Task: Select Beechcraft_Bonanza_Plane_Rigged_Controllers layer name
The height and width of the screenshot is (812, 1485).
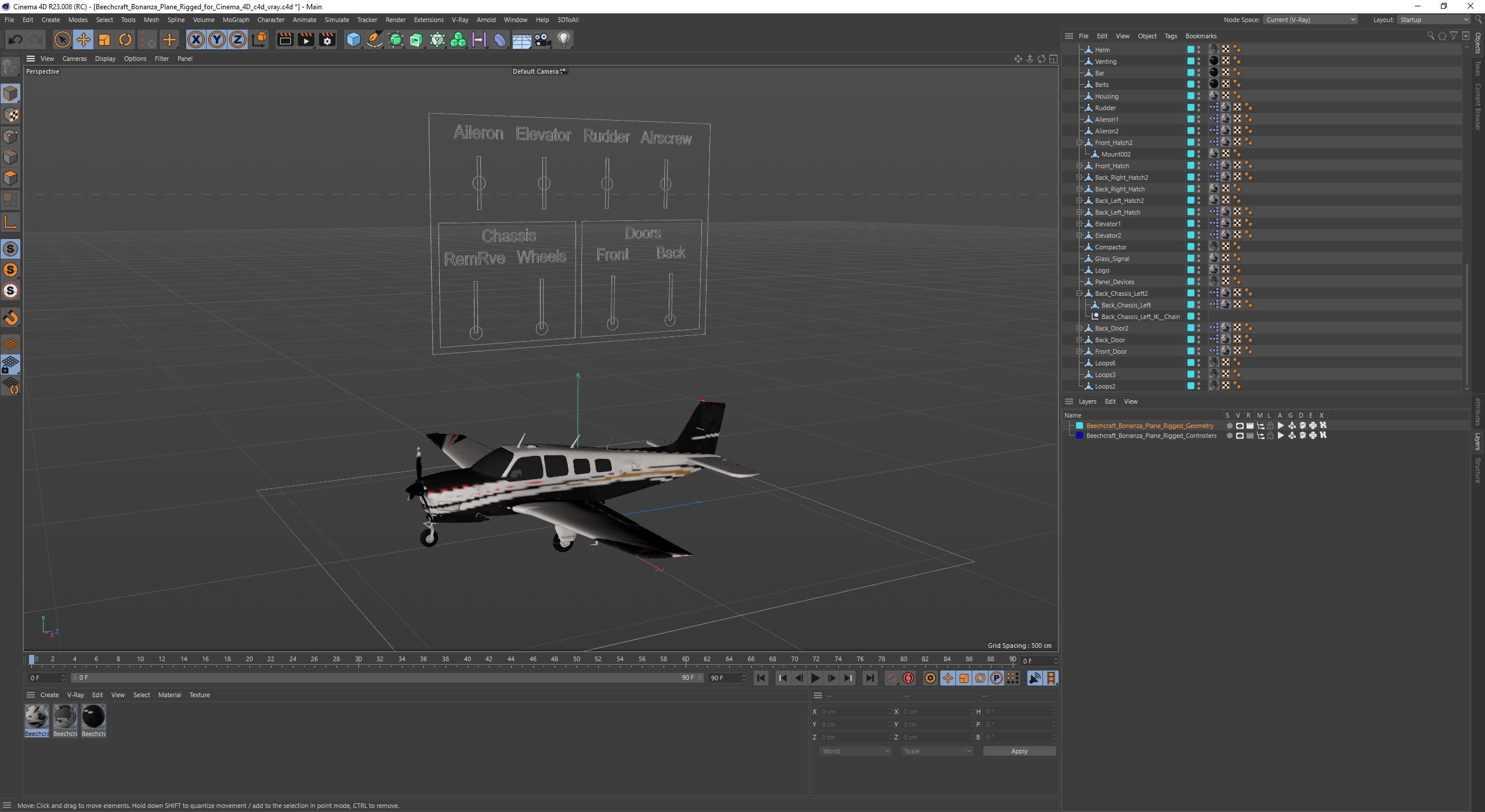Action: tap(1151, 436)
